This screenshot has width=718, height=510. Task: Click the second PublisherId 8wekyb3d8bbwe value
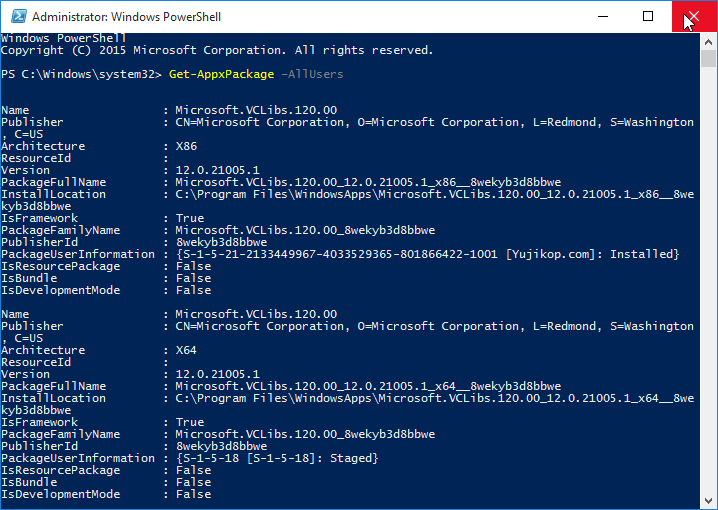[x=222, y=446]
